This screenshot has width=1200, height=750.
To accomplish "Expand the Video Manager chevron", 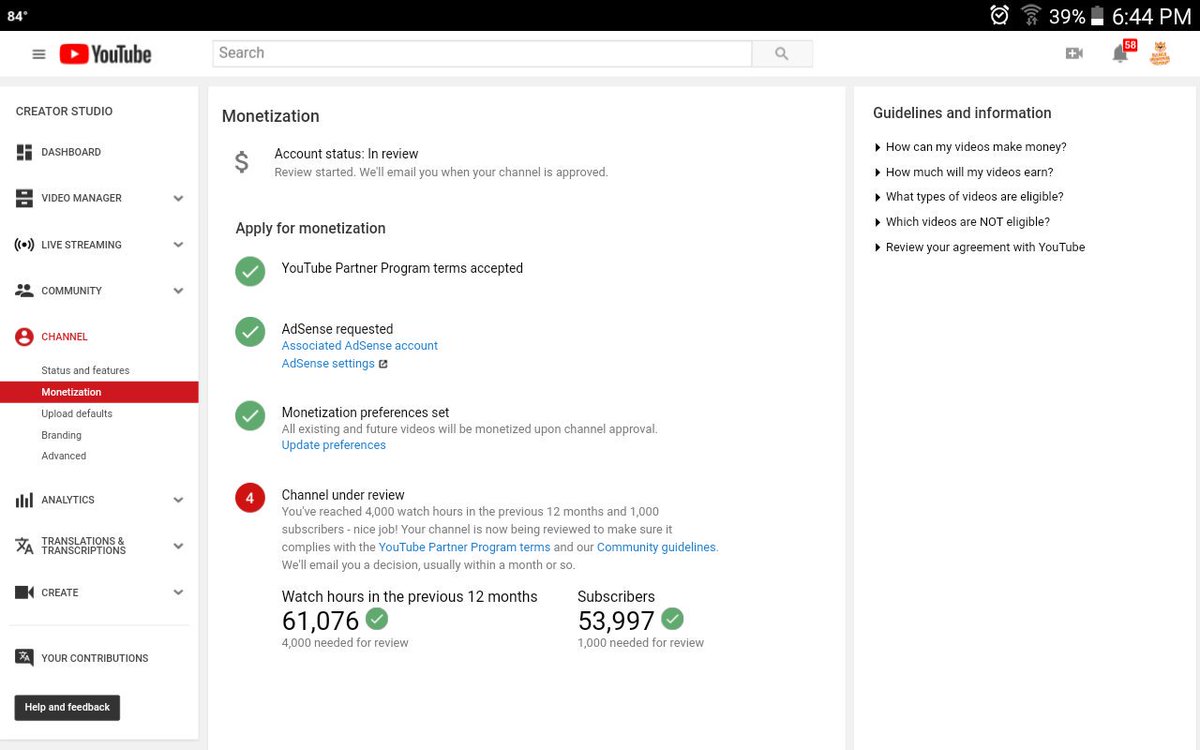I will click(x=178, y=199).
